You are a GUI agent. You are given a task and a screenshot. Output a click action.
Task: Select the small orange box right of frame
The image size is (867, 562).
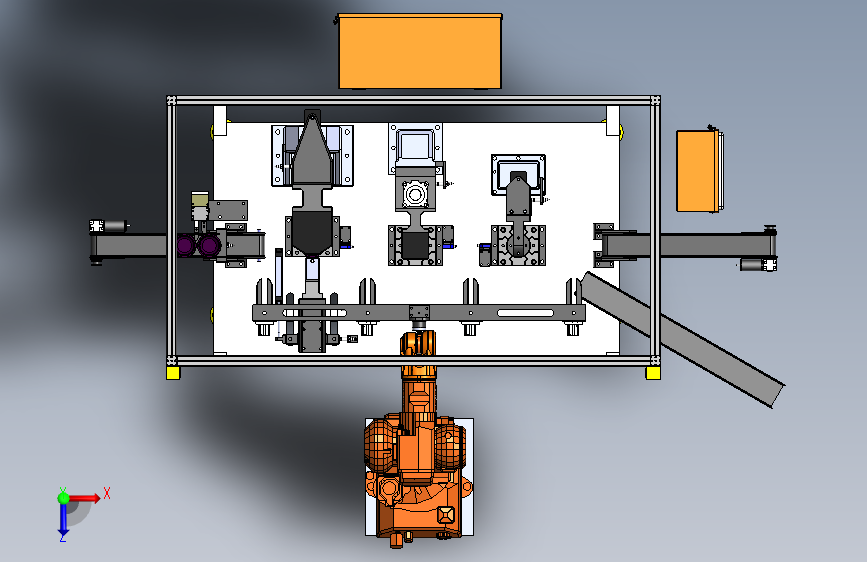click(x=698, y=171)
